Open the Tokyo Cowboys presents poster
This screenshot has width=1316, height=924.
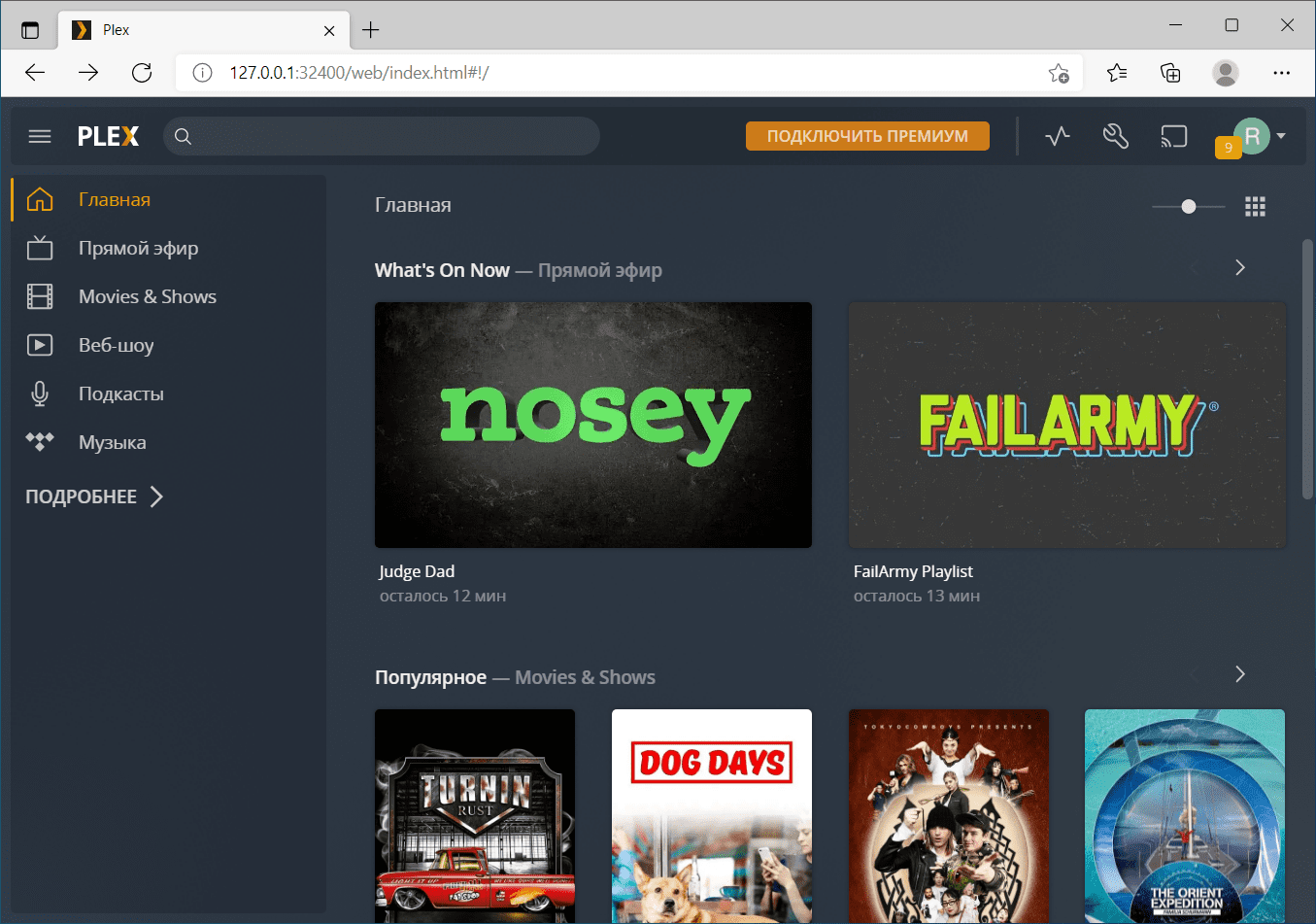pos(949,816)
